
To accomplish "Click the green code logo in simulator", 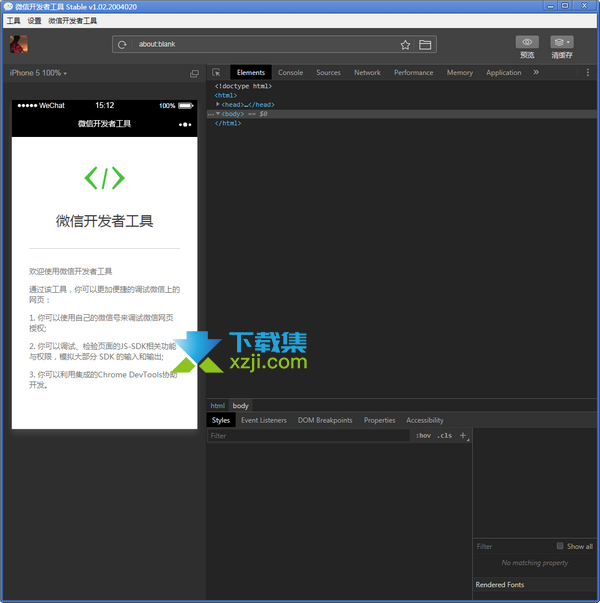I will (x=104, y=178).
